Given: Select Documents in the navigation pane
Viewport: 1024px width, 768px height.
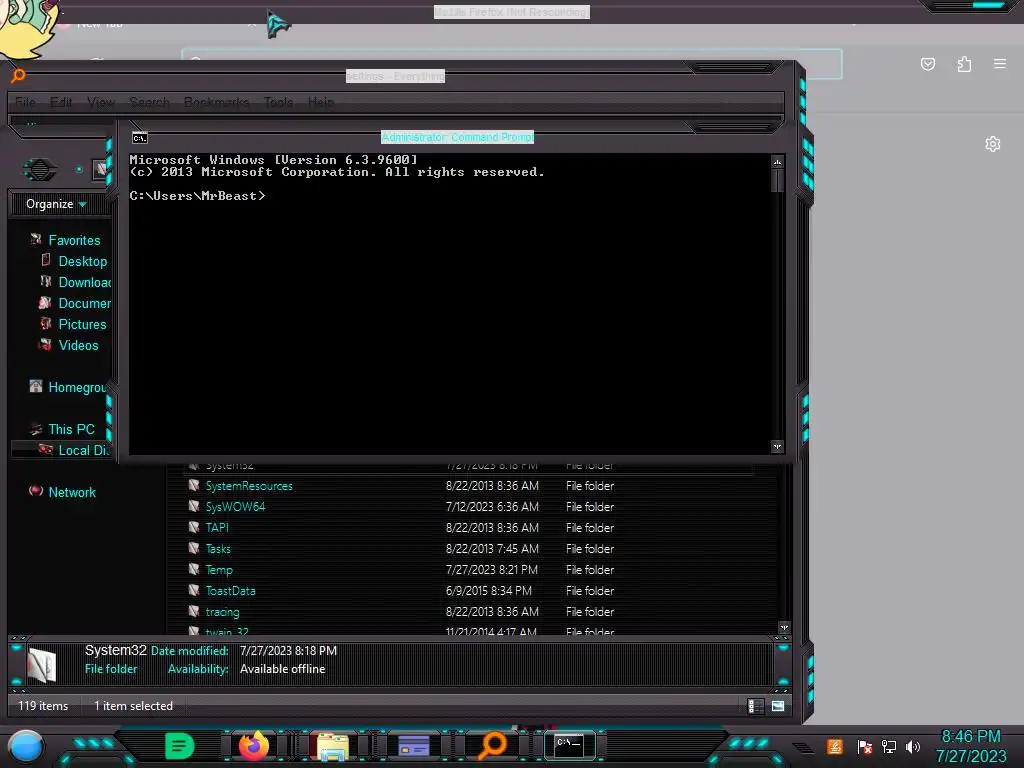Looking at the screenshot, I should 84,303.
